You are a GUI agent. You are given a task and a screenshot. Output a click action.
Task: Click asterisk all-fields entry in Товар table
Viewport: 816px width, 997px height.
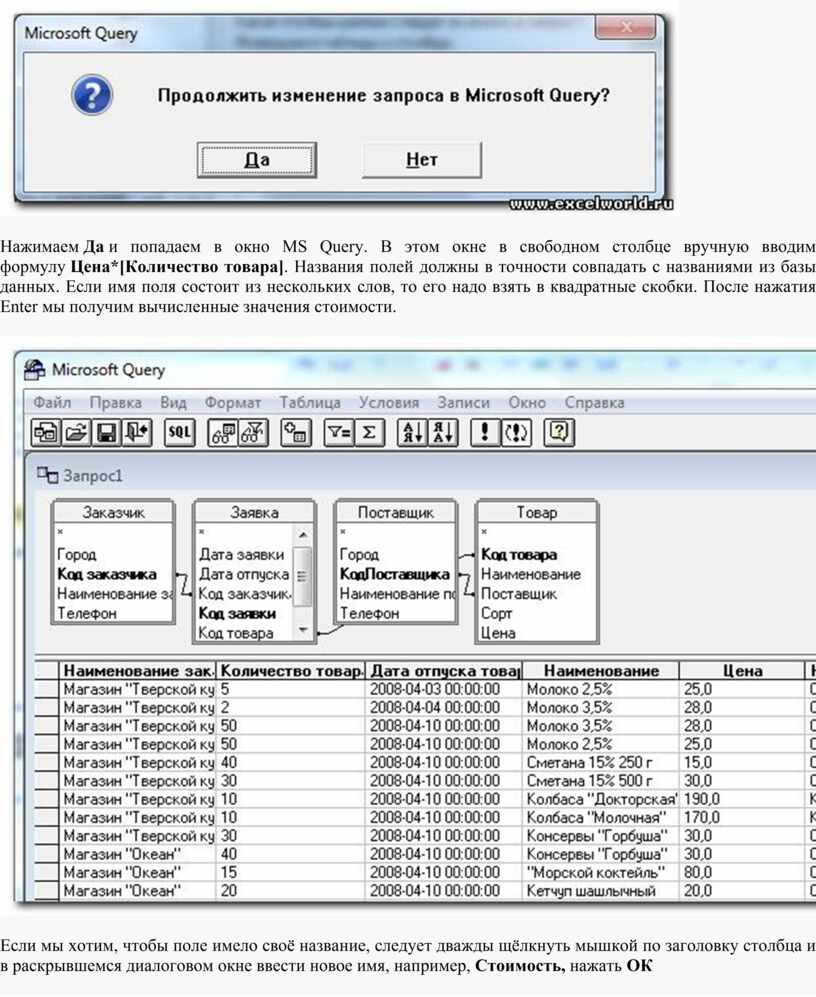point(484,532)
